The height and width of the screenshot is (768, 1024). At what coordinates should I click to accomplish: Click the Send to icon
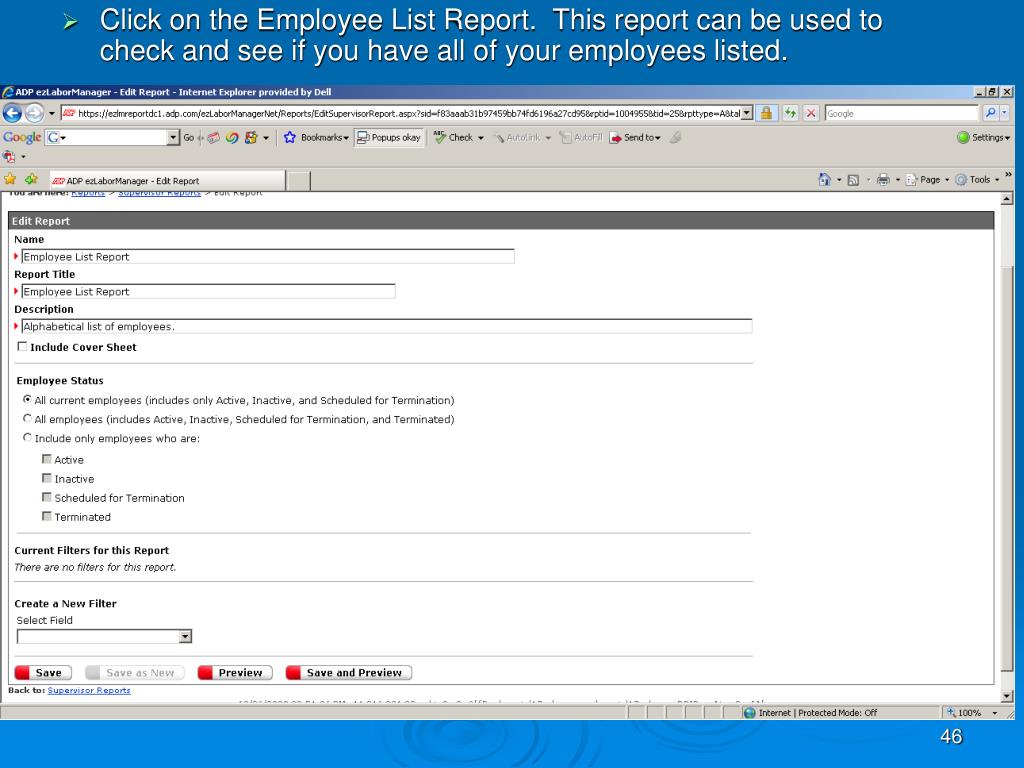point(615,138)
